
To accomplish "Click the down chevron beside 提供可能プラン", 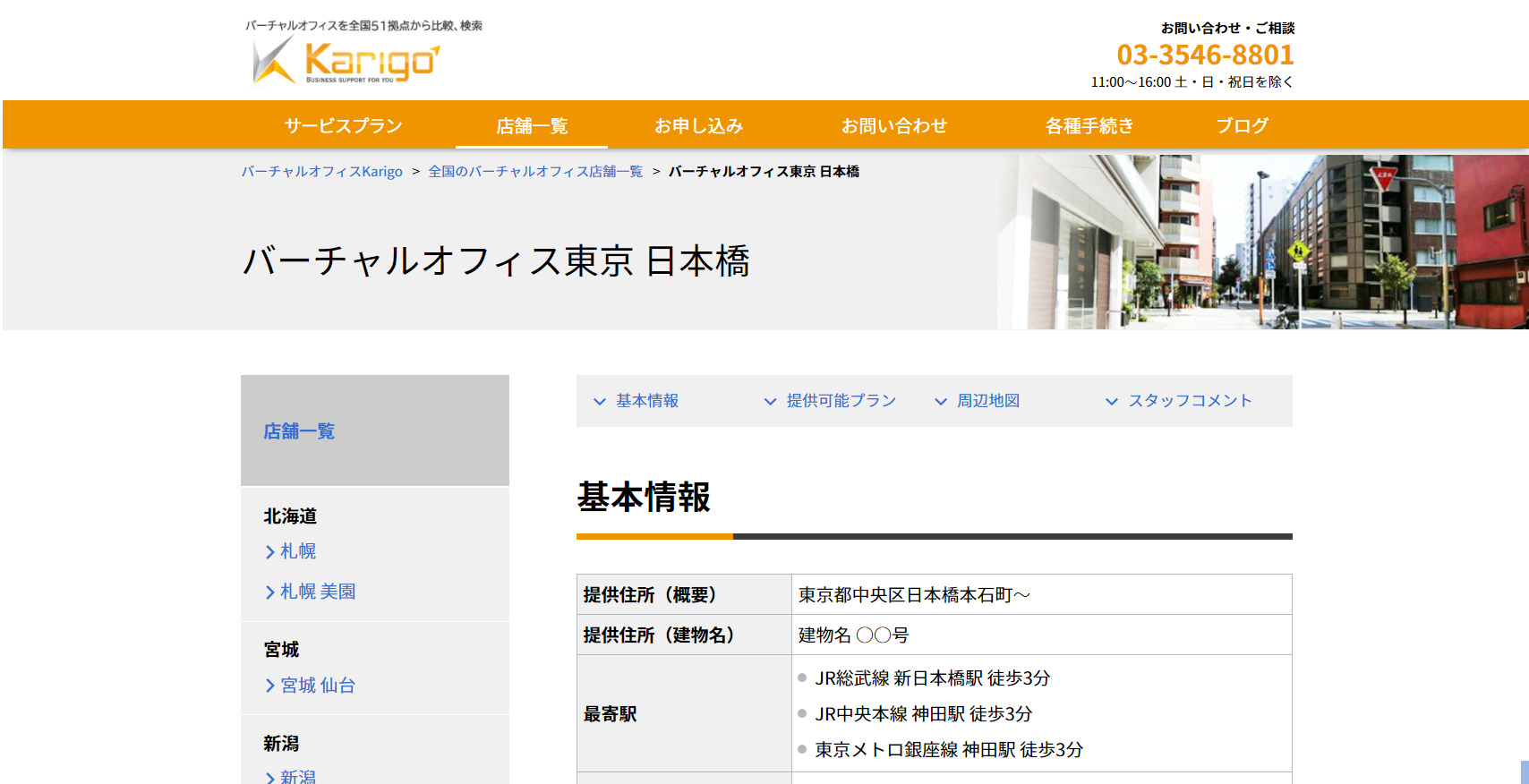I will 770,402.
